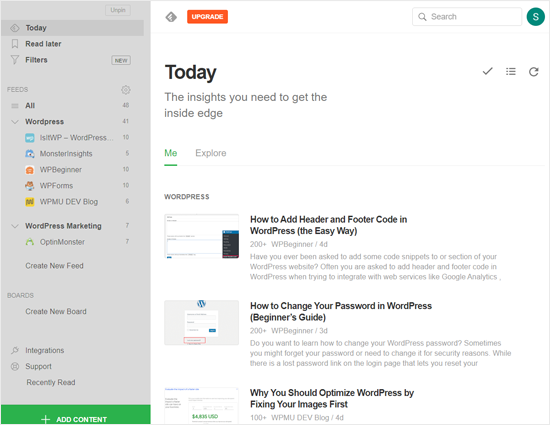This screenshot has width=550, height=425.
Task: Click the green ADD CONTENT button
Action: coord(76,415)
